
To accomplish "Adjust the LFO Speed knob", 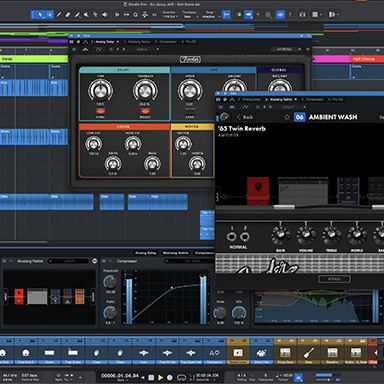I will [190, 90].
